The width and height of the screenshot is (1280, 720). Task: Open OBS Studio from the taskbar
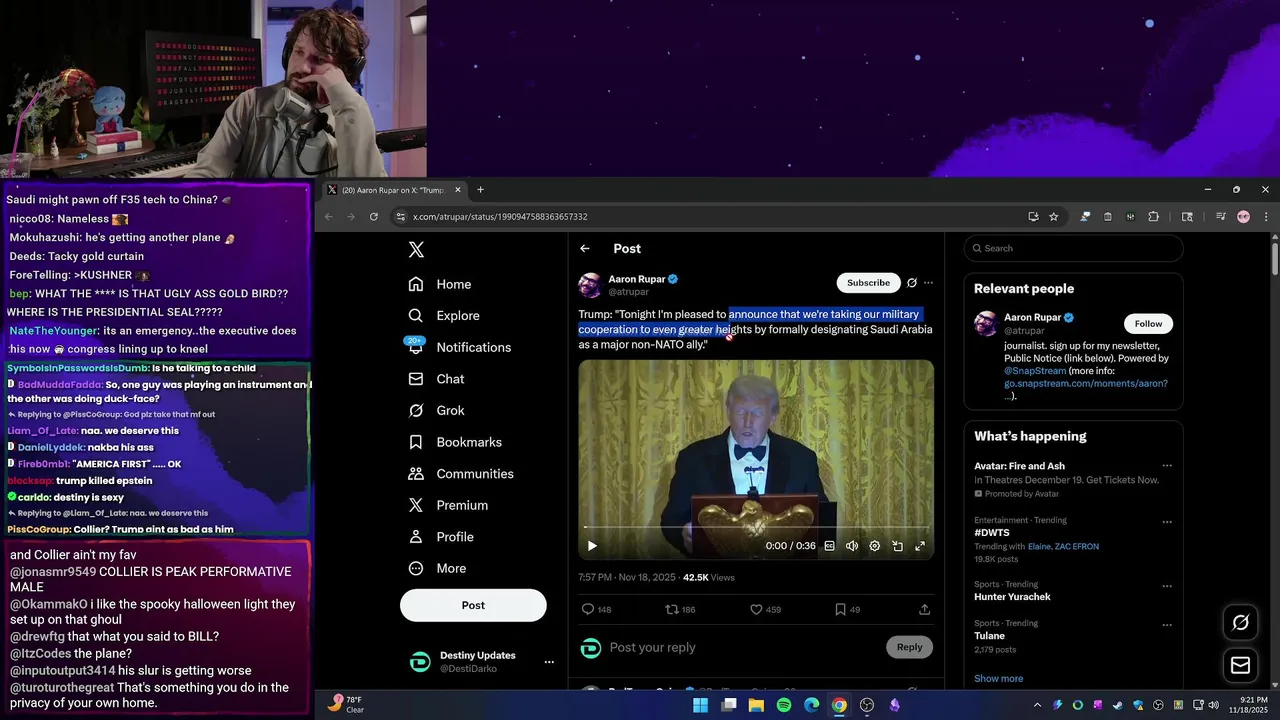tap(867, 705)
